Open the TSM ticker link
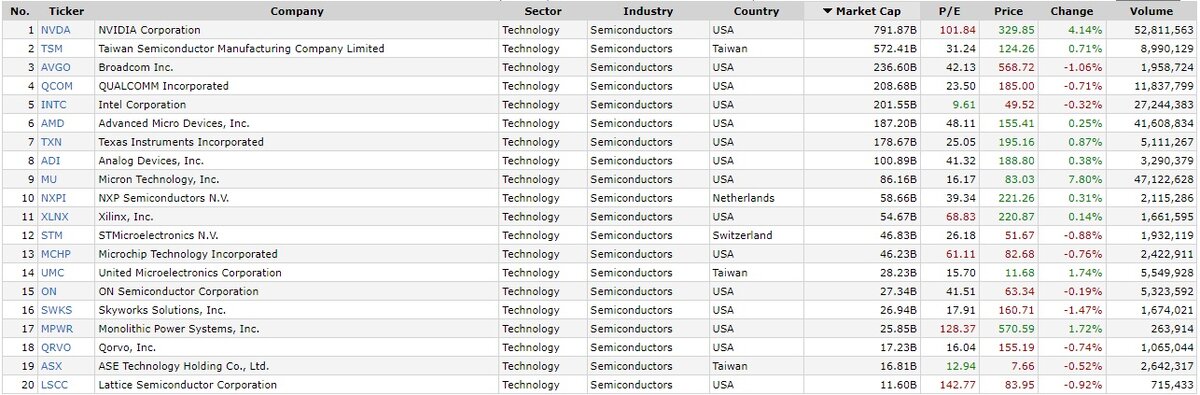 pos(52,48)
